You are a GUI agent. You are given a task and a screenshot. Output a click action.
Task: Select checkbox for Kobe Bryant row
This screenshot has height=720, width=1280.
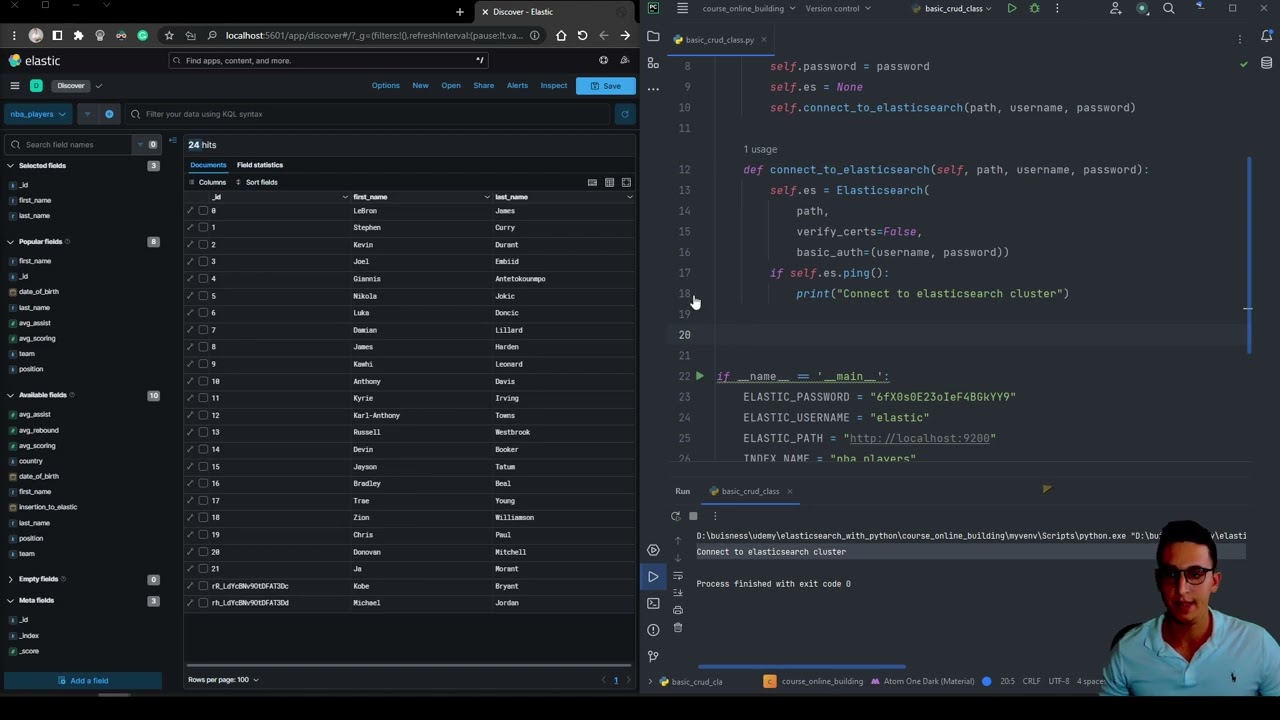pyautogui.click(x=203, y=586)
